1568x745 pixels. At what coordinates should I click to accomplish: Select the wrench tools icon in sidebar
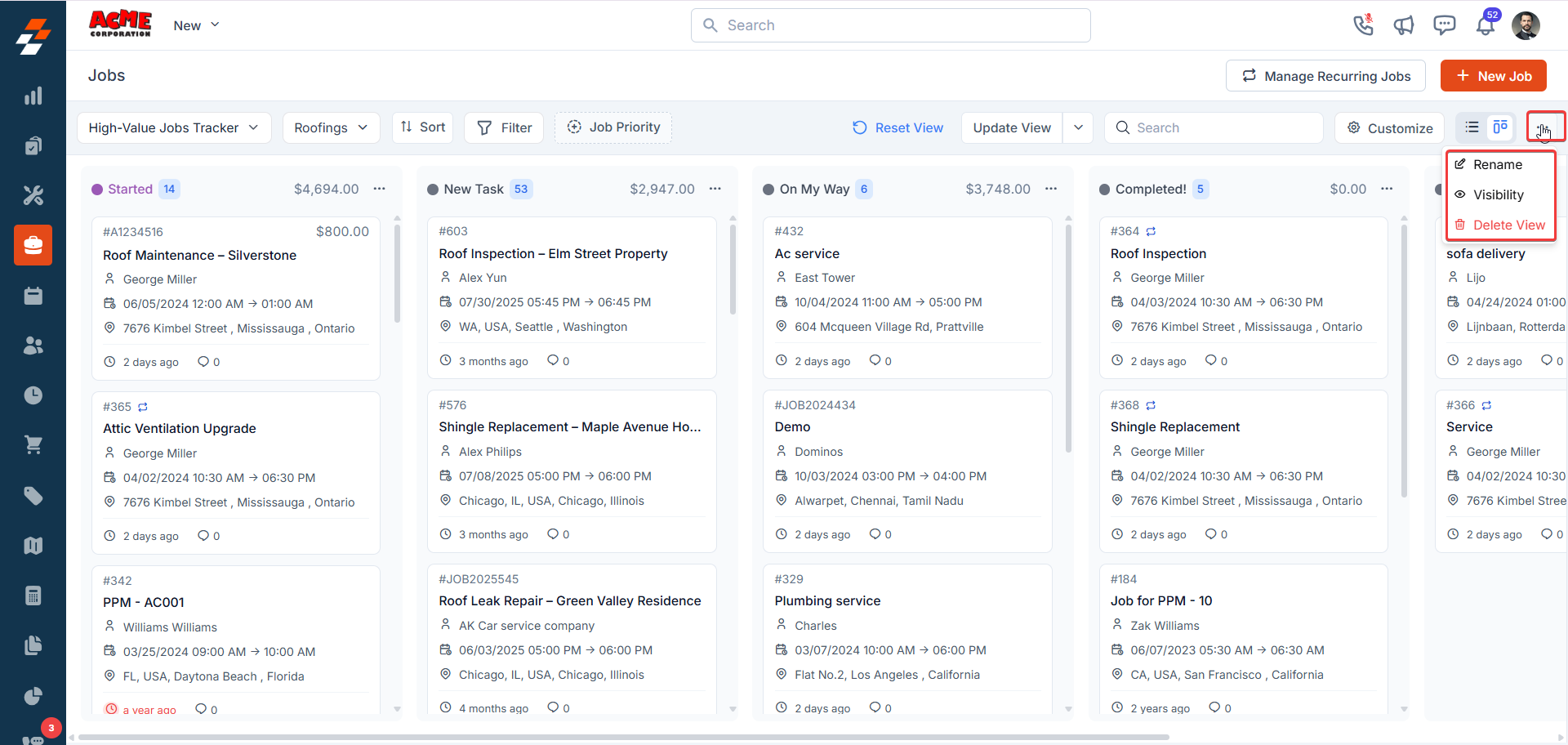33,194
